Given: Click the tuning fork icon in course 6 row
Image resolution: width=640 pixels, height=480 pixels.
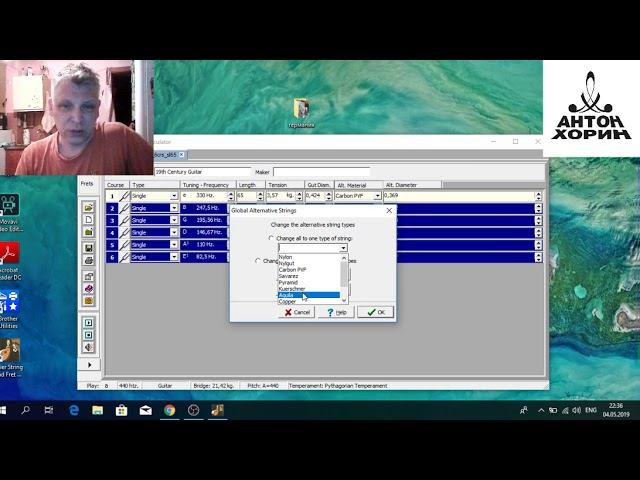Looking at the screenshot, I should tap(124, 257).
